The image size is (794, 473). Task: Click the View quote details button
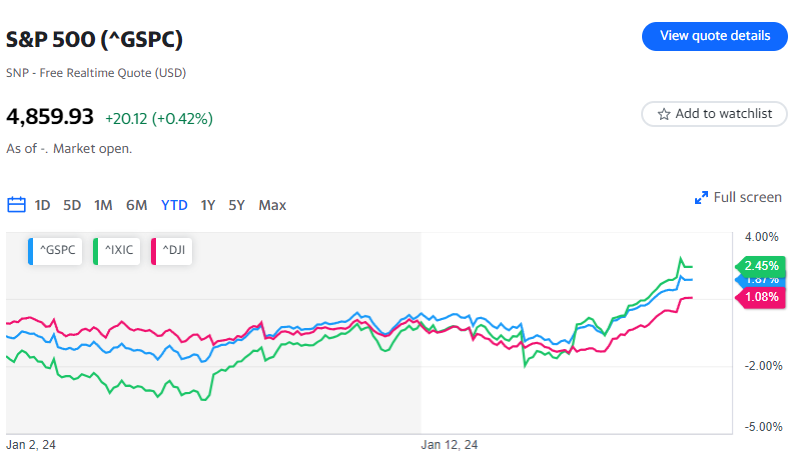pyautogui.click(x=715, y=36)
